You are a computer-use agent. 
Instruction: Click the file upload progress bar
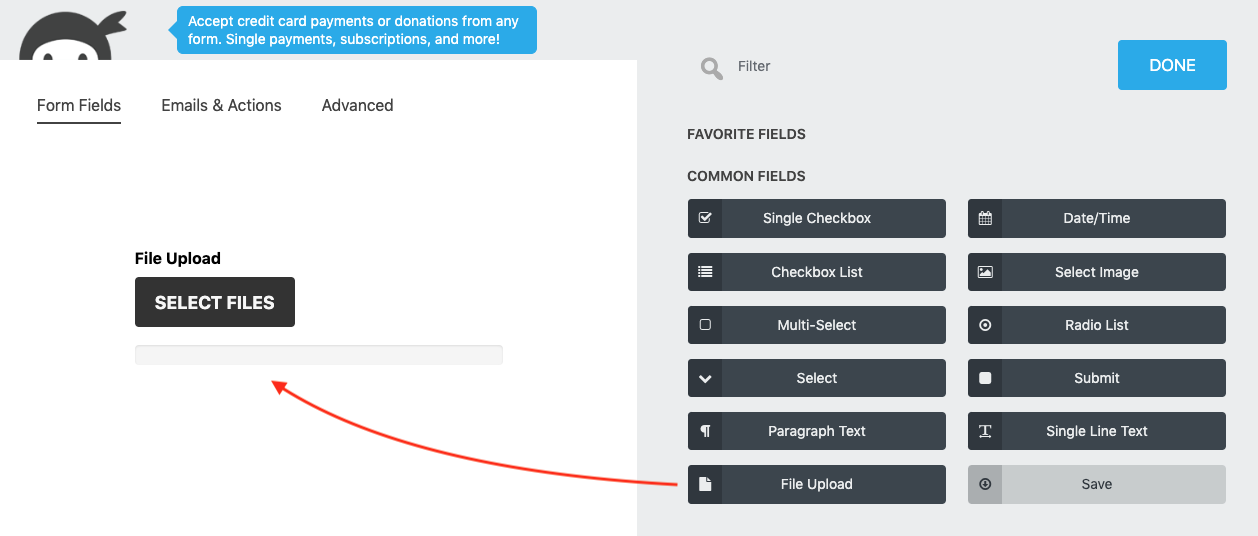[319, 355]
